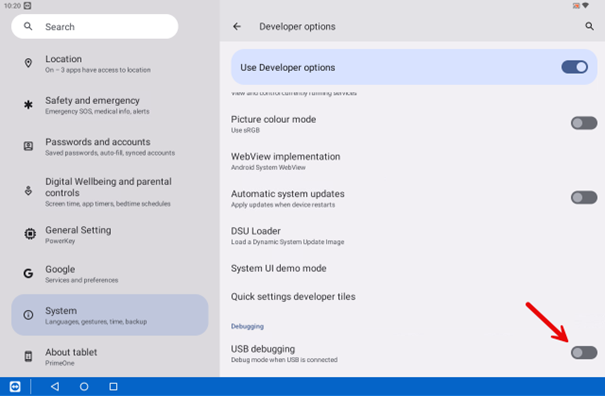
Task: Open Google services and preferences
Action: (110, 274)
